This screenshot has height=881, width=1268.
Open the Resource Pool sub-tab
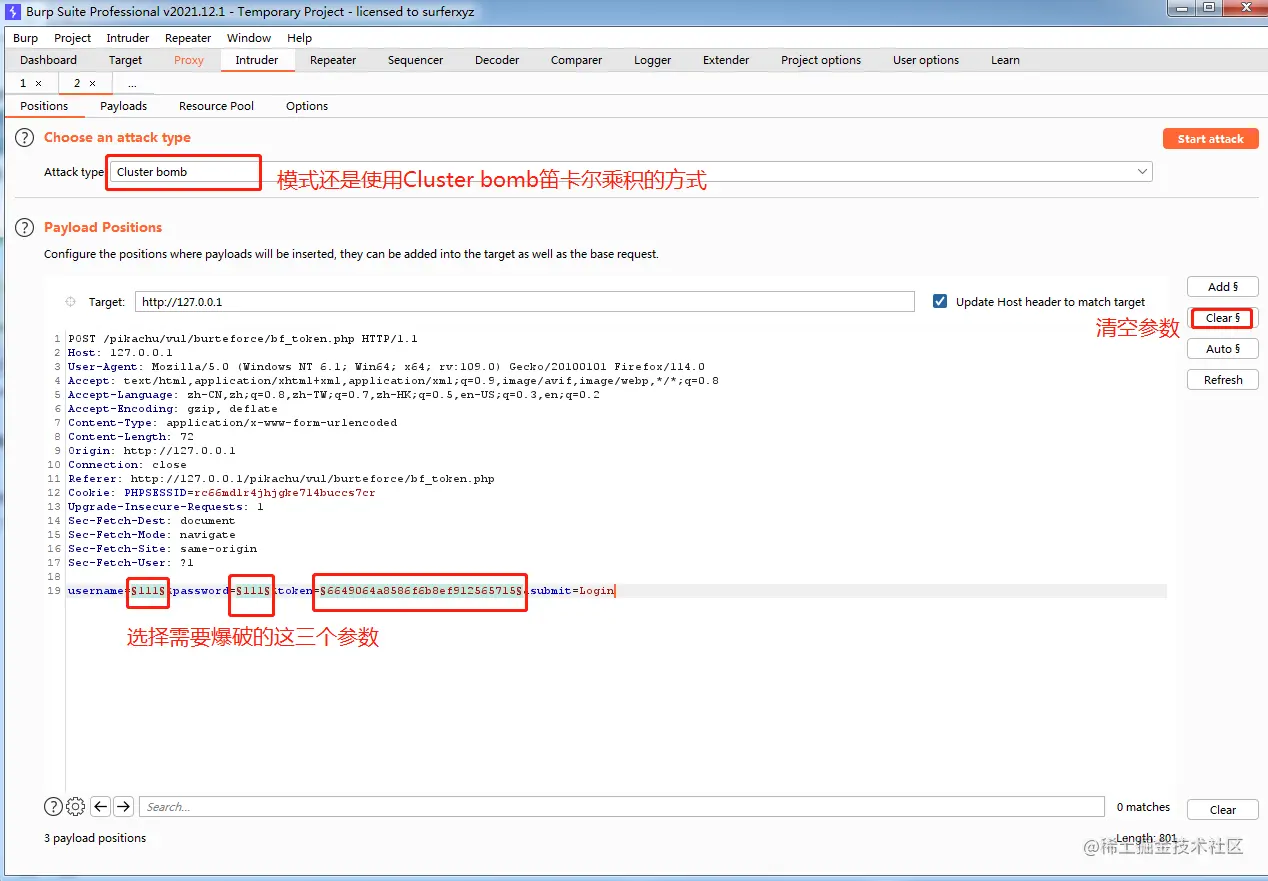pos(216,106)
